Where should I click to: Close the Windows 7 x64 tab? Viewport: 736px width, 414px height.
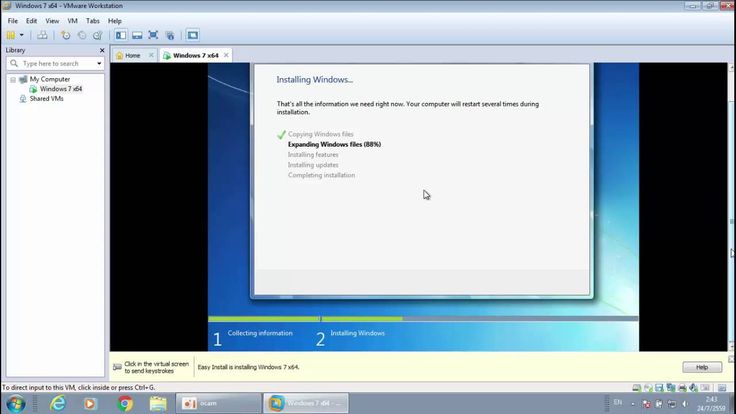click(x=226, y=55)
